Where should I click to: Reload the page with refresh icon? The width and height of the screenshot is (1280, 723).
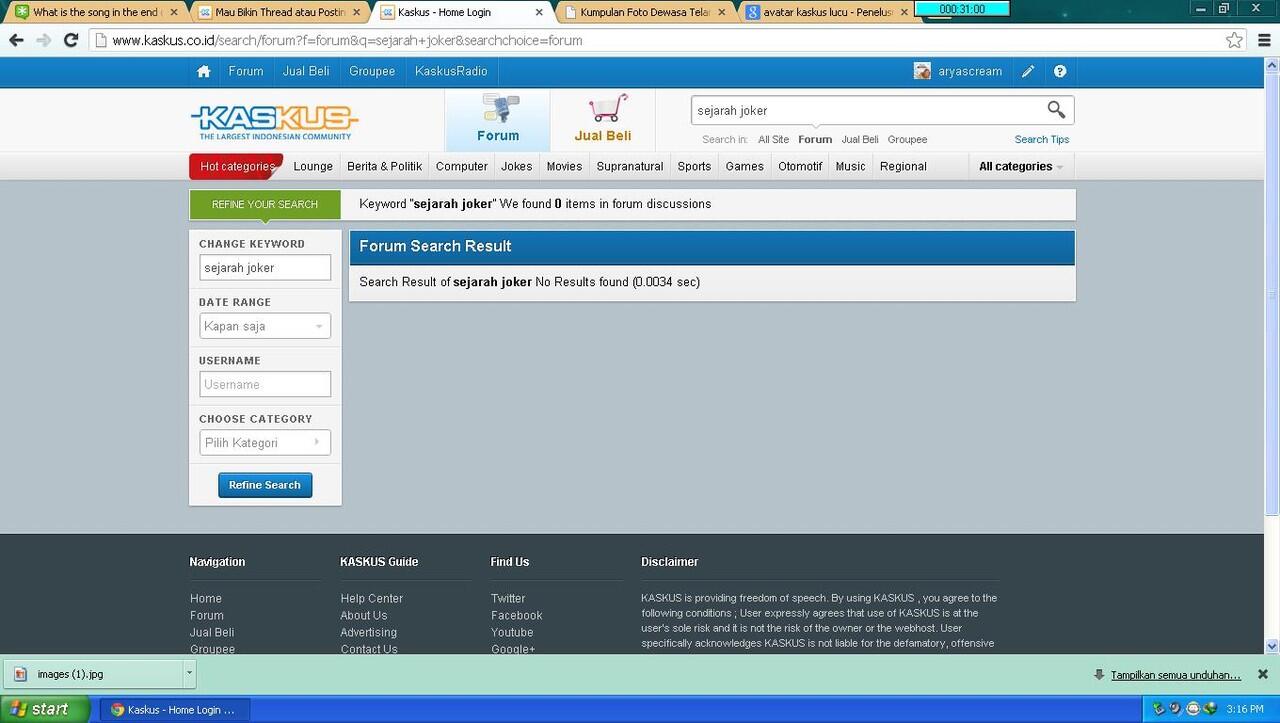tap(71, 41)
